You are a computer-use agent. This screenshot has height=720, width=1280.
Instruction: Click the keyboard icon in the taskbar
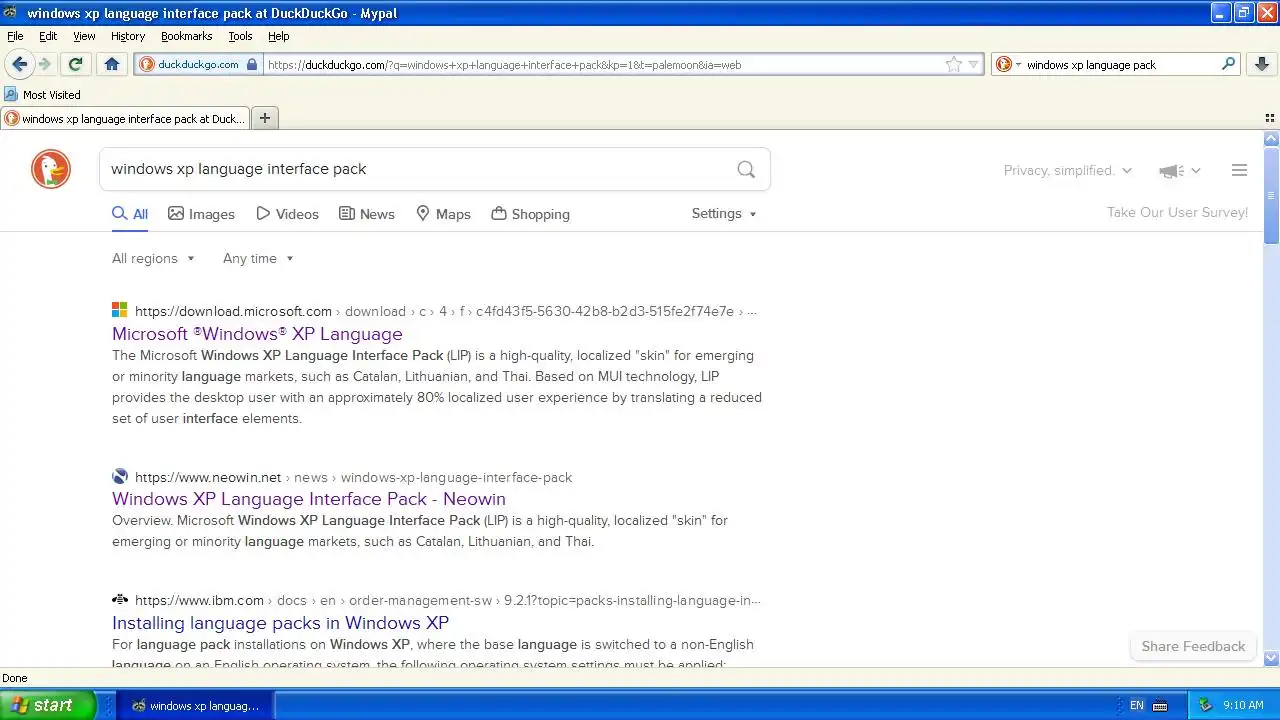tap(1160, 706)
